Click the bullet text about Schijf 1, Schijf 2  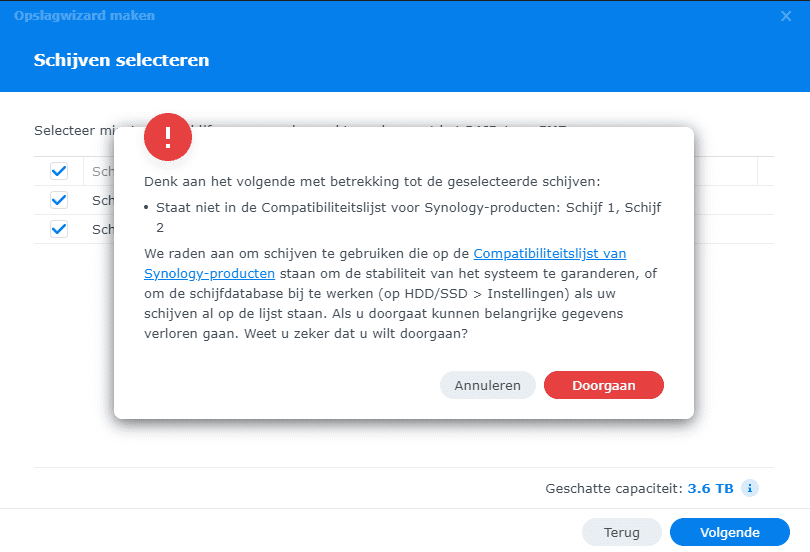click(x=408, y=217)
